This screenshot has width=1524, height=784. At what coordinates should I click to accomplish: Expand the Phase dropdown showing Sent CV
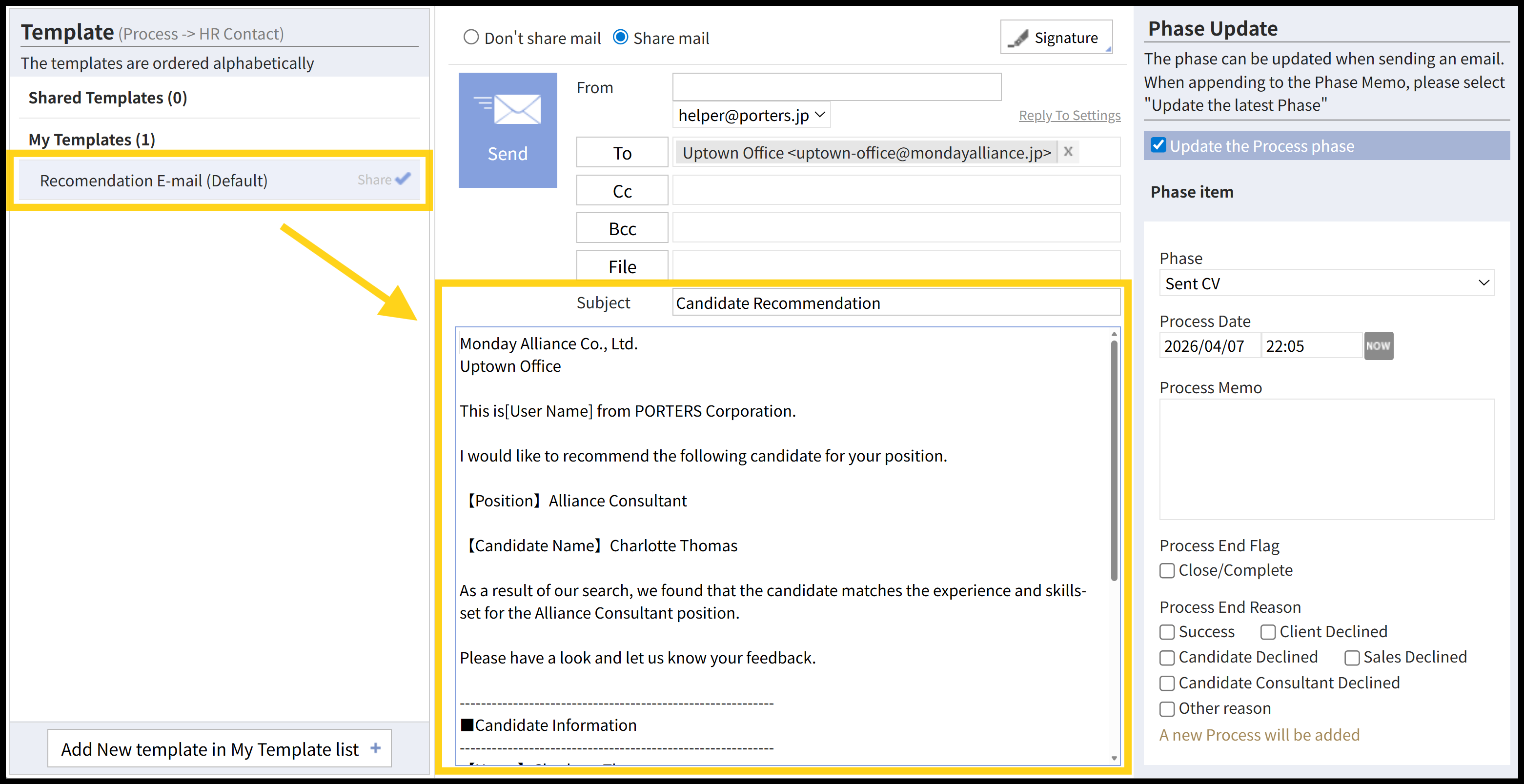point(1326,283)
